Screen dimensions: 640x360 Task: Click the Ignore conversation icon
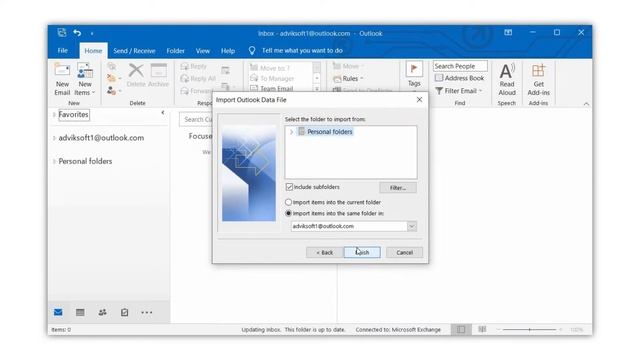111,67
